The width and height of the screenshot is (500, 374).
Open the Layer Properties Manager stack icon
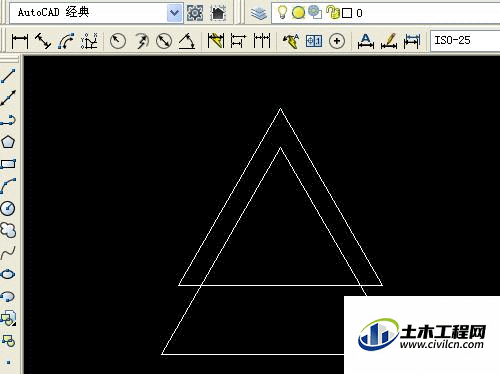pos(259,13)
